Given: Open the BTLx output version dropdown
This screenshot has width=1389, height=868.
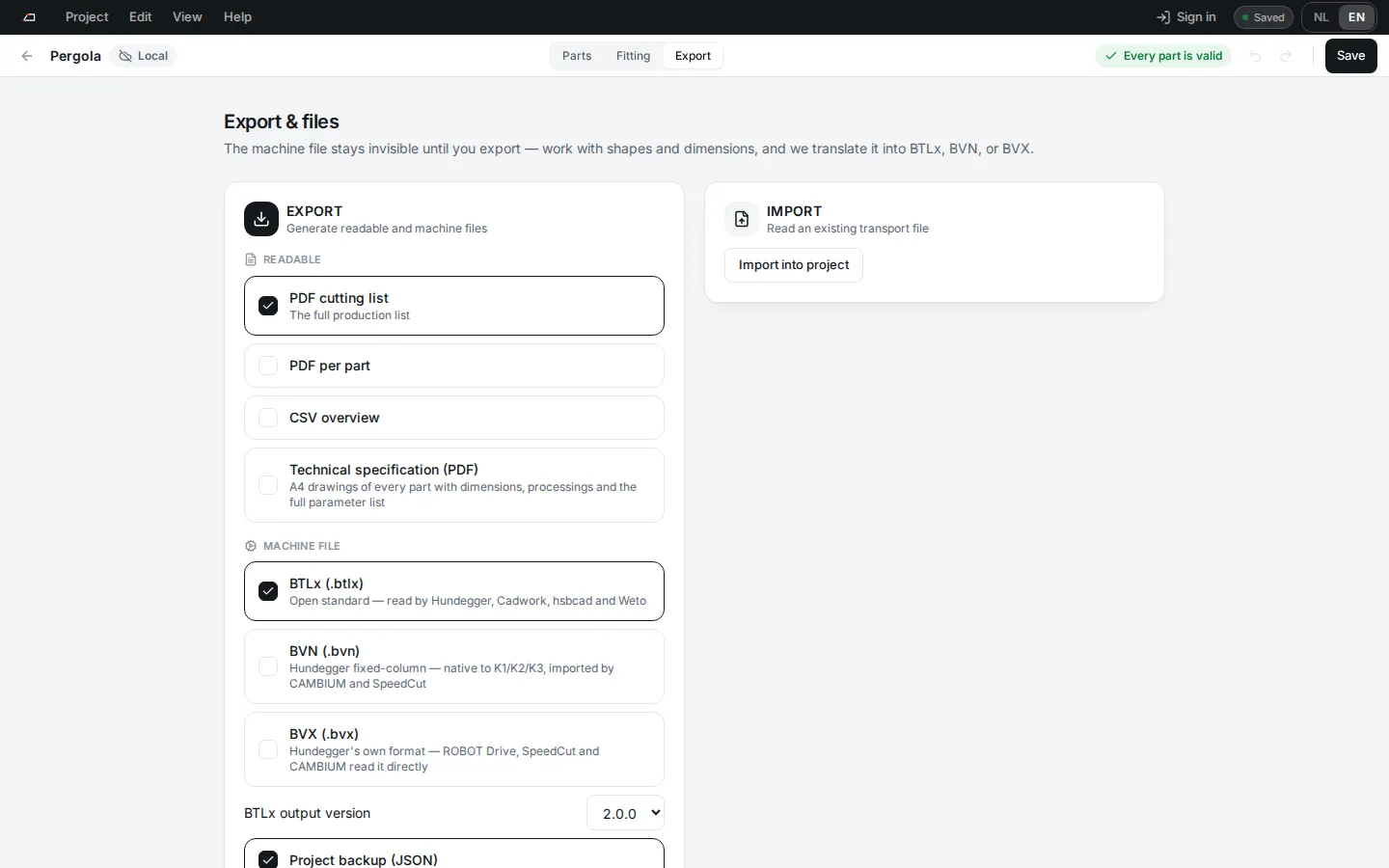Looking at the screenshot, I should pos(625,813).
